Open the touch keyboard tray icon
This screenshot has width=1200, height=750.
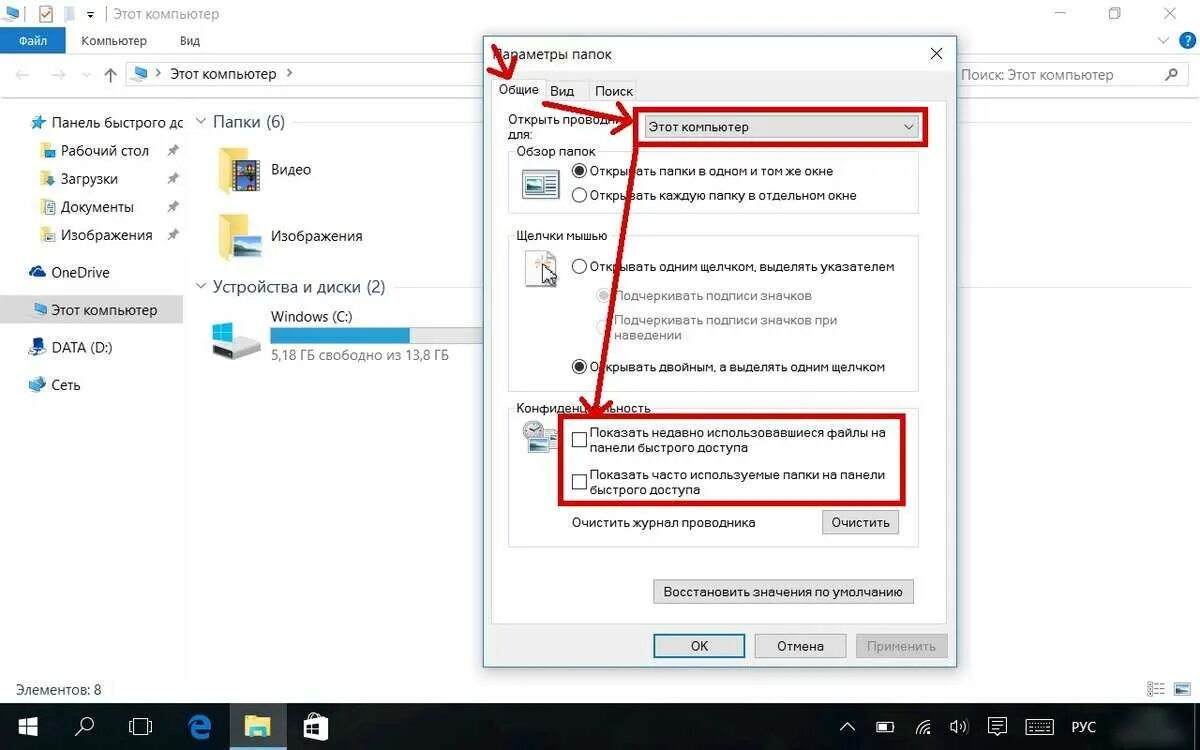(1039, 727)
